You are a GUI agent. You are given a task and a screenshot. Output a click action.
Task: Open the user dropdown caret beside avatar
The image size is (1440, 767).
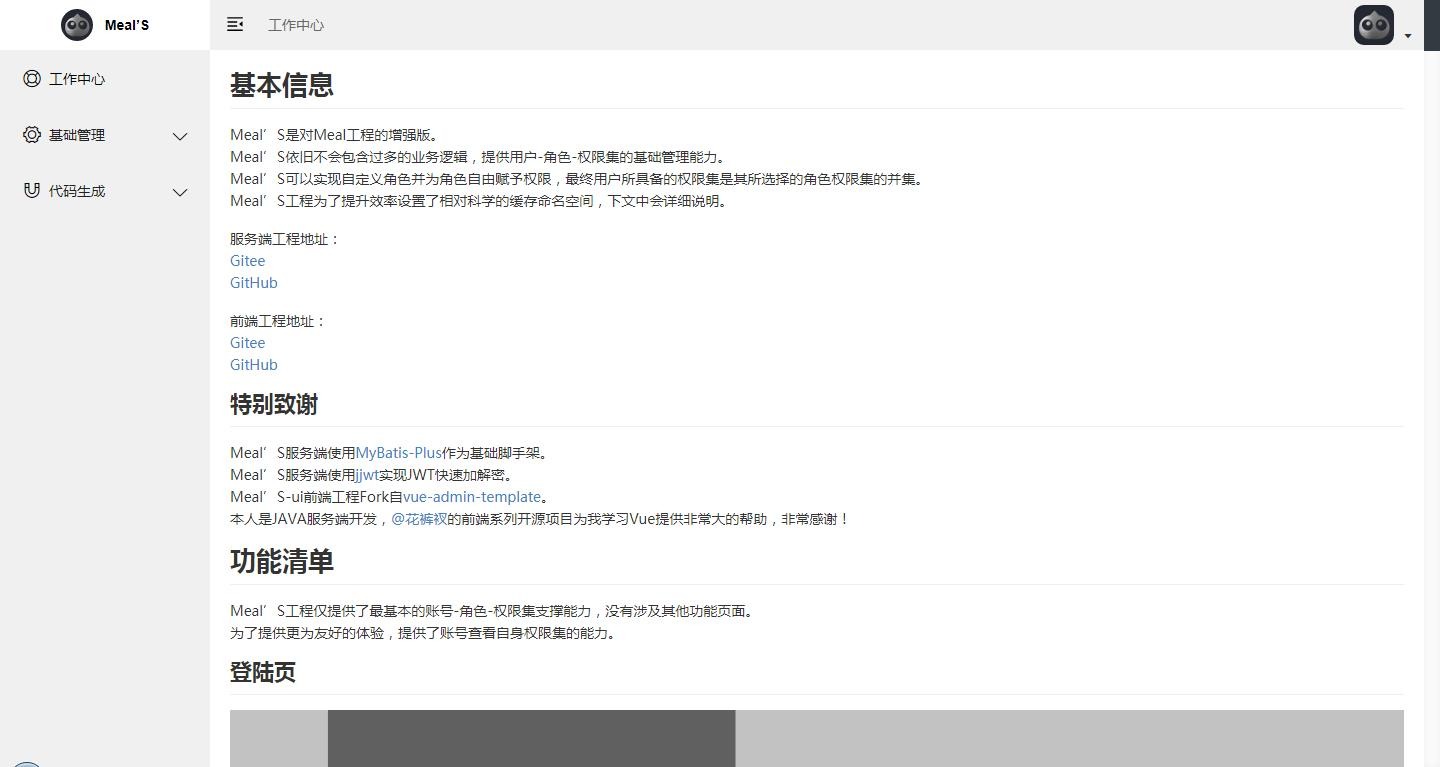click(x=1407, y=36)
